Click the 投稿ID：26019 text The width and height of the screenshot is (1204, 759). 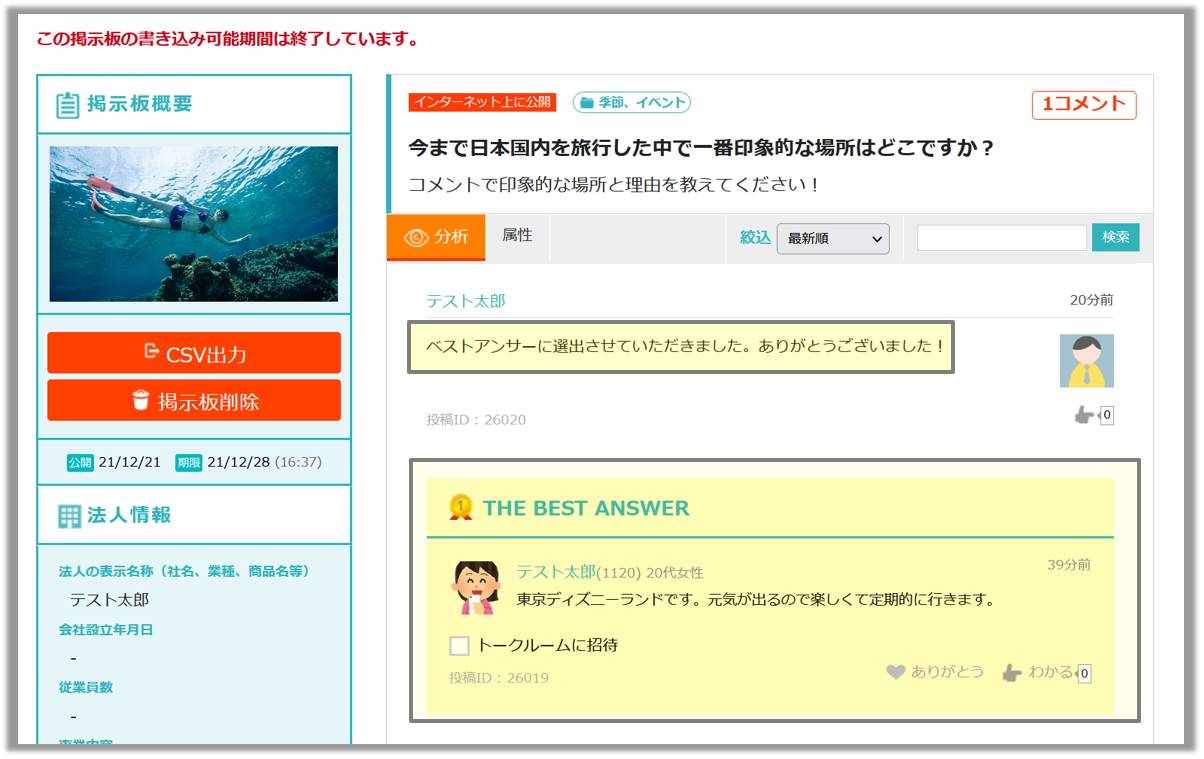pyautogui.click(x=499, y=677)
